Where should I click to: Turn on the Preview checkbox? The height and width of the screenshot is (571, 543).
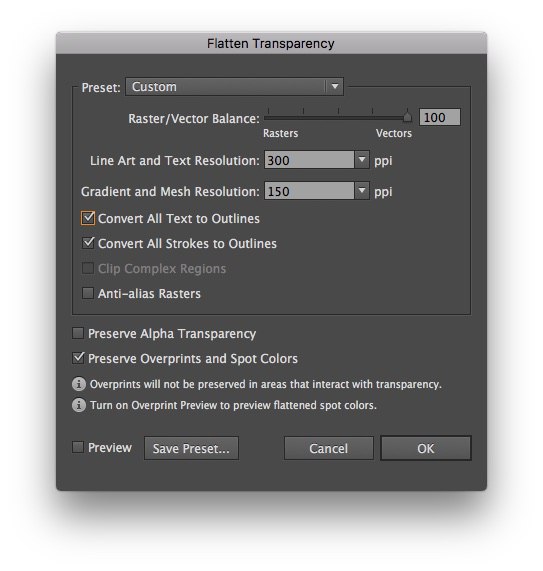pyautogui.click(x=78, y=447)
